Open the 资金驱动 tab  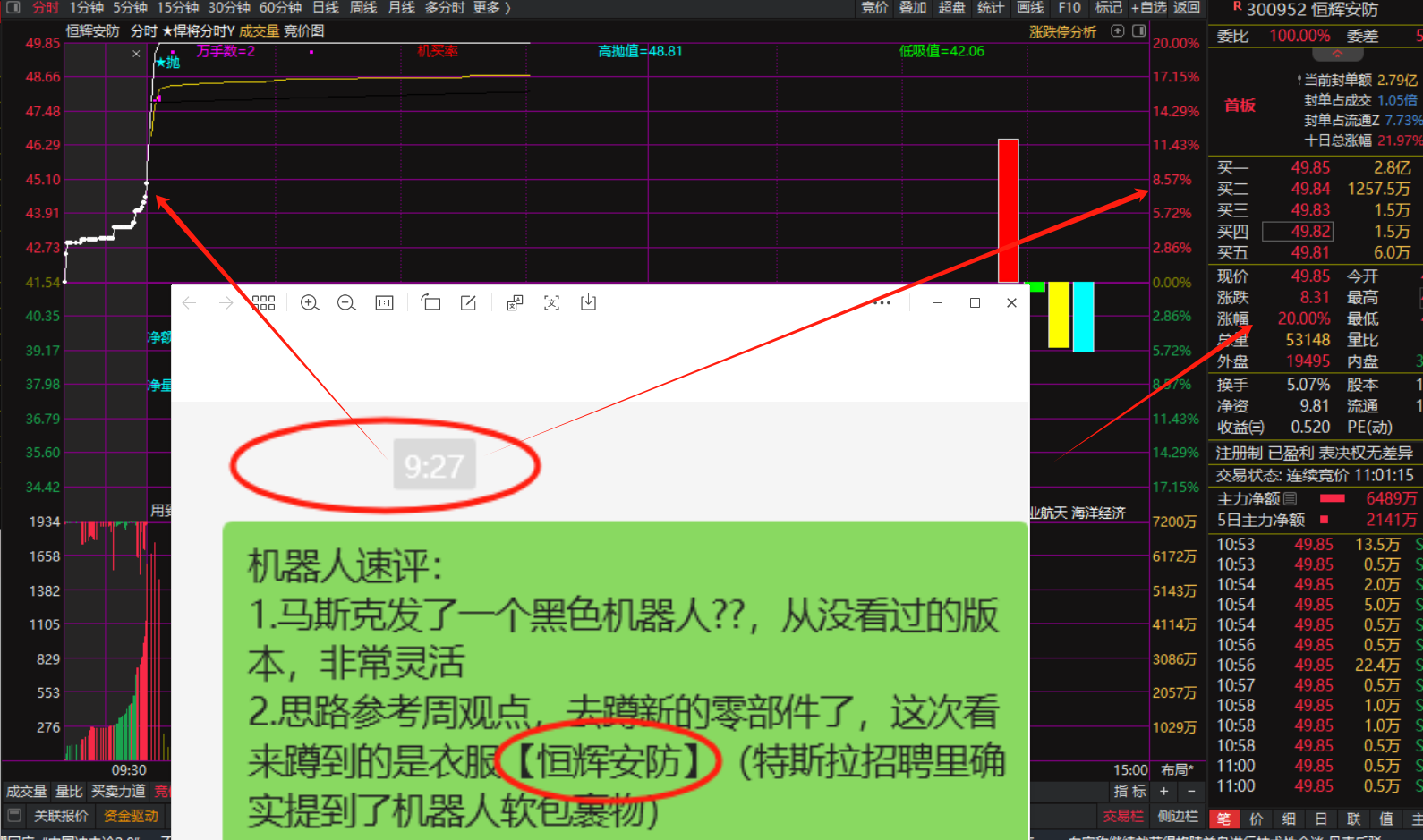click(x=131, y=816)
